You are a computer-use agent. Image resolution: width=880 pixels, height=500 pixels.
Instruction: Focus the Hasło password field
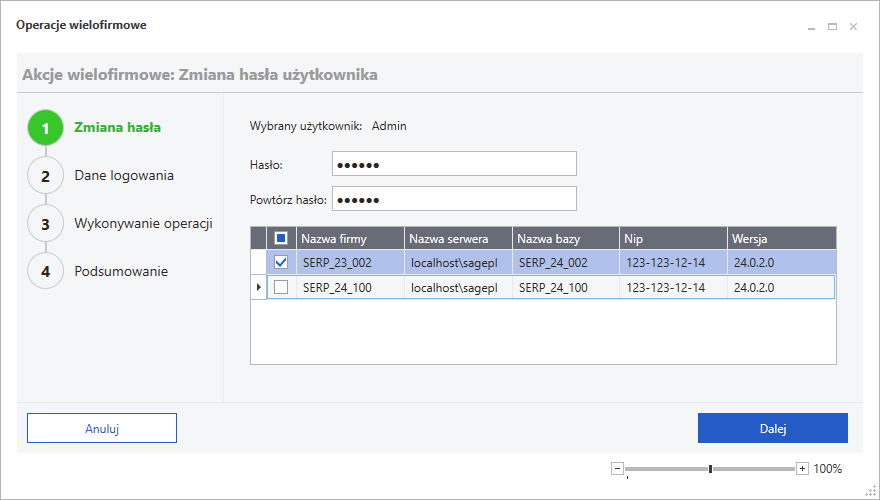pos(454,164)
